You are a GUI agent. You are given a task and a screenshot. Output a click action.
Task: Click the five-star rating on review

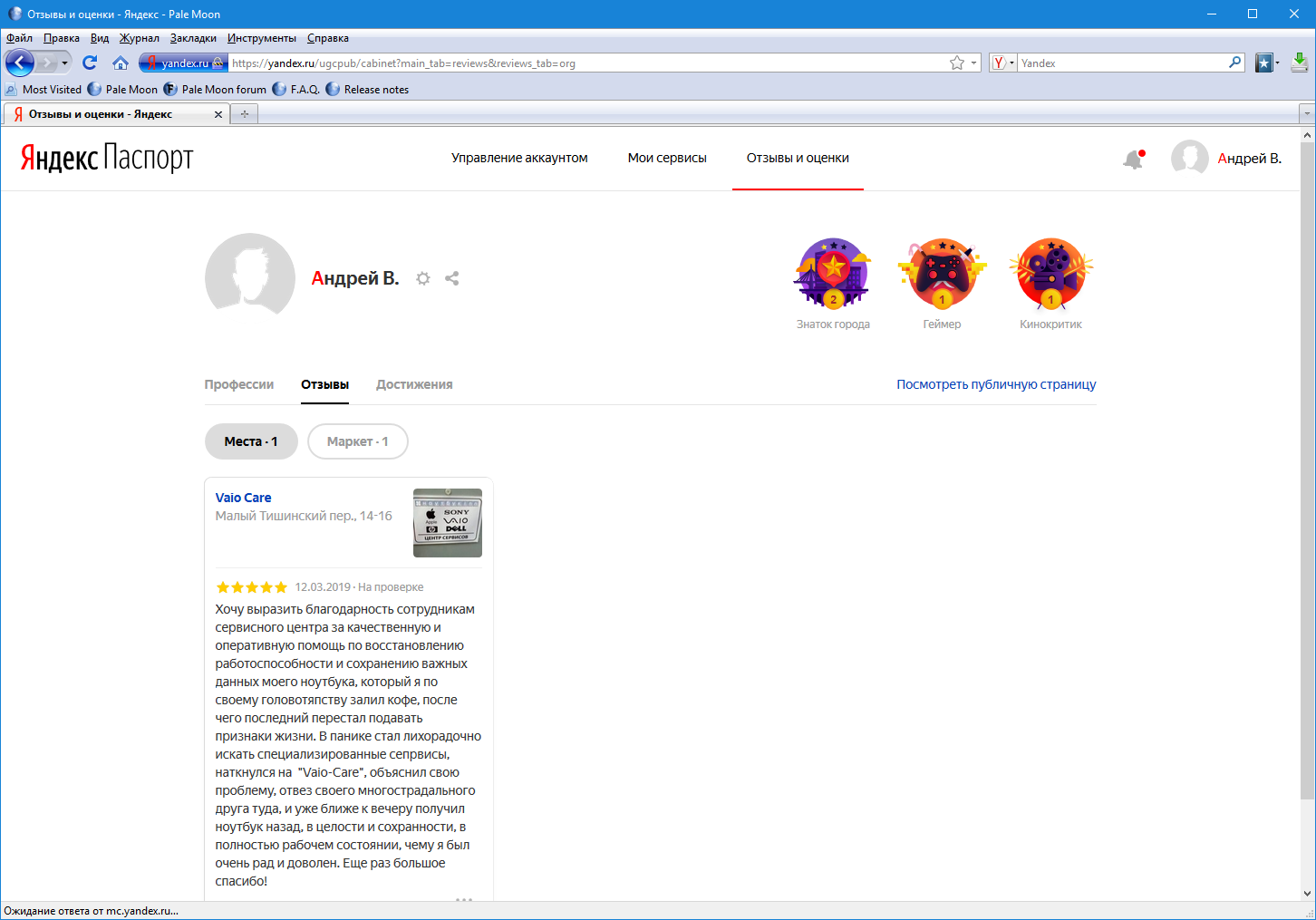(x=252, y=587)
